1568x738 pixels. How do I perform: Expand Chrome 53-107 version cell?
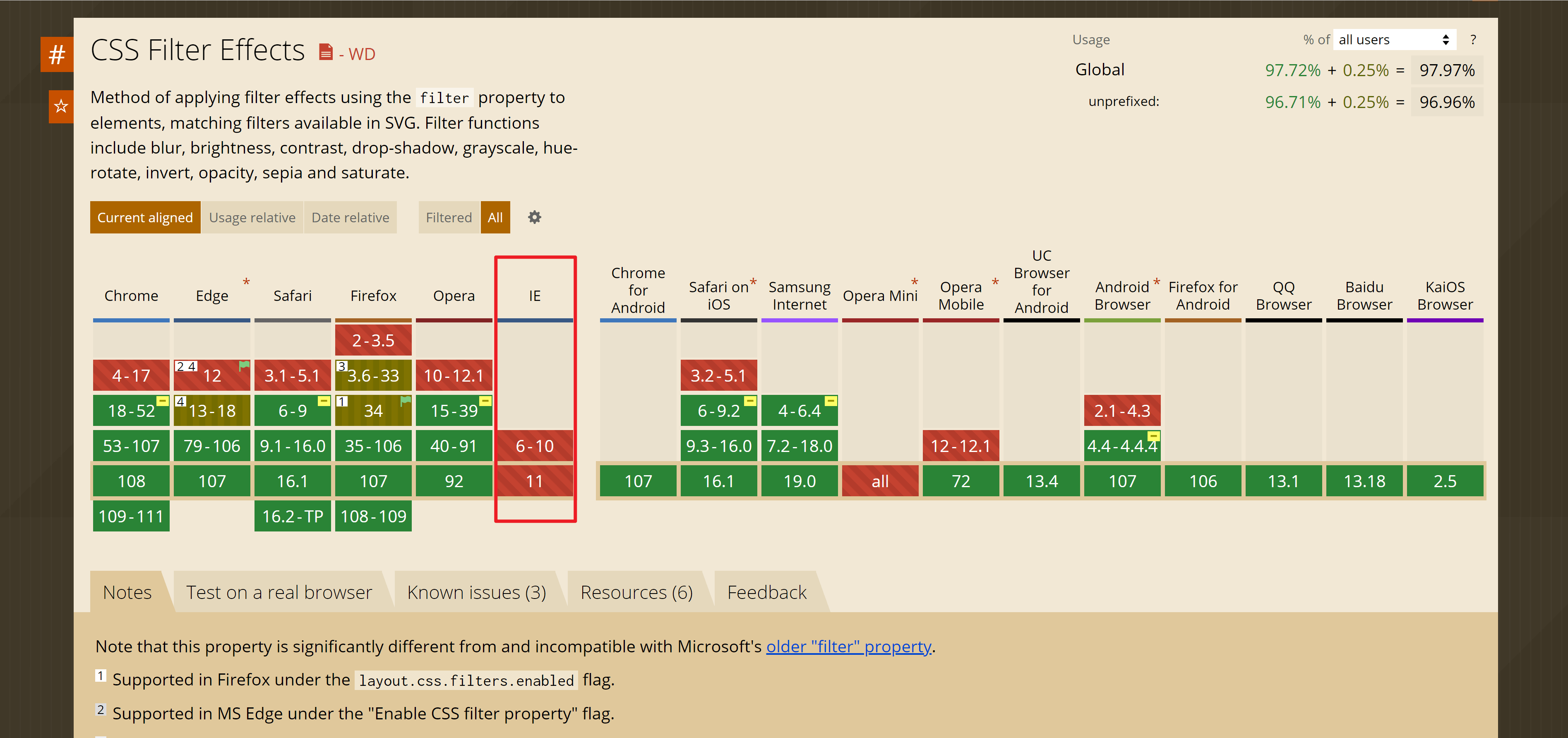(131, 446)
